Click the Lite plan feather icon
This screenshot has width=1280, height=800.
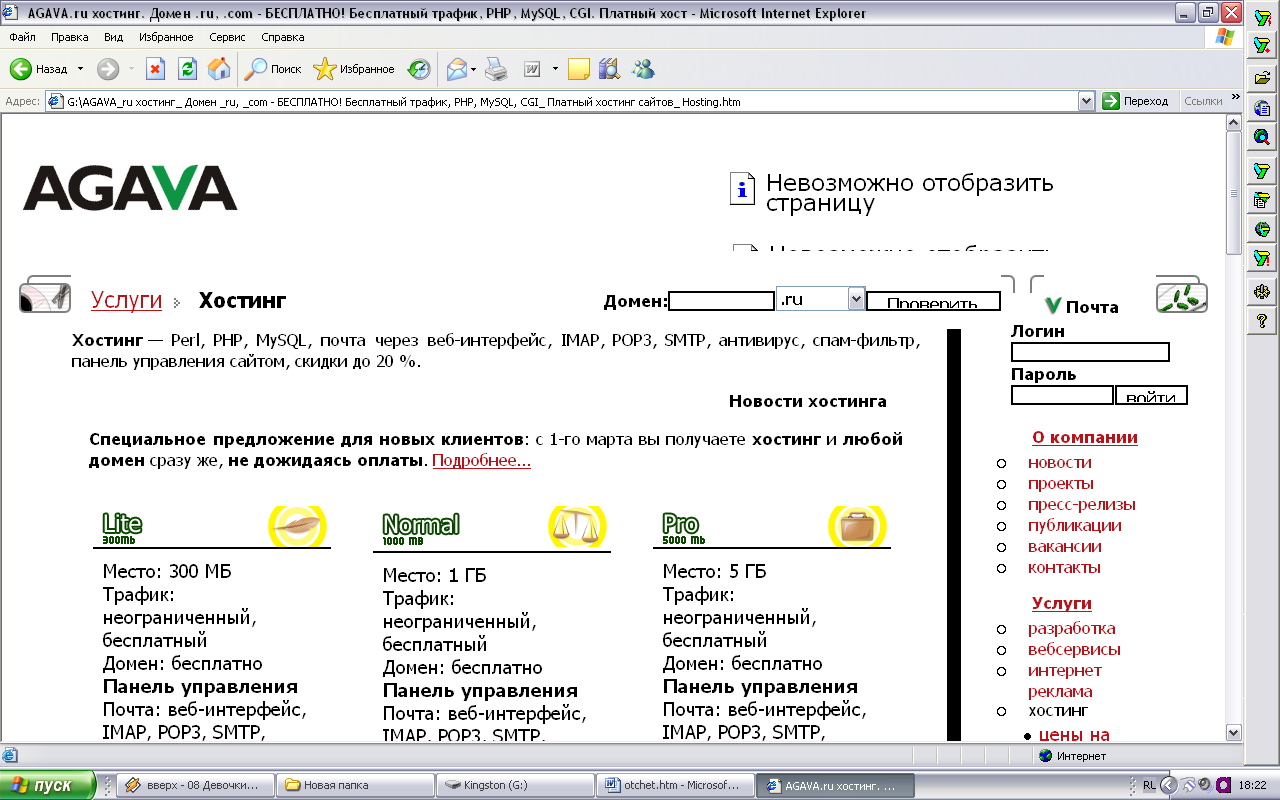pos(299,526)
